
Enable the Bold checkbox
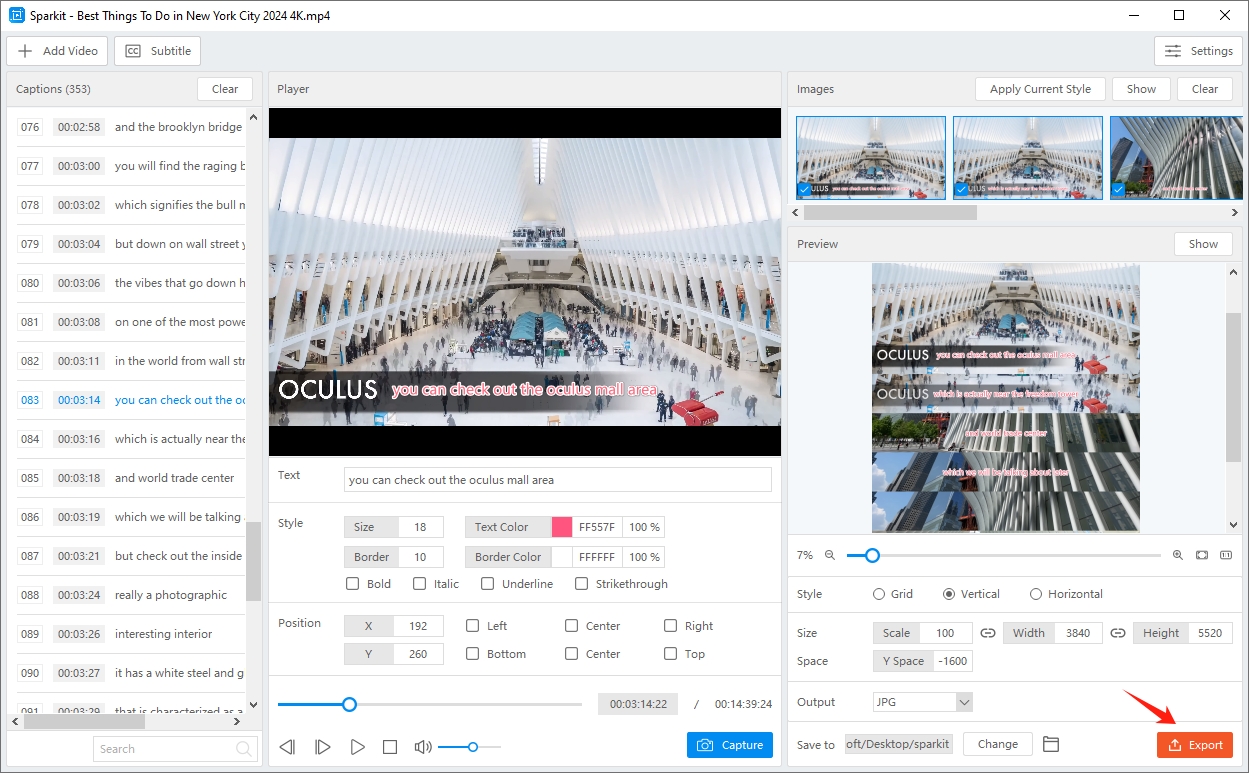pyautogui.click(x=352, y=584)
